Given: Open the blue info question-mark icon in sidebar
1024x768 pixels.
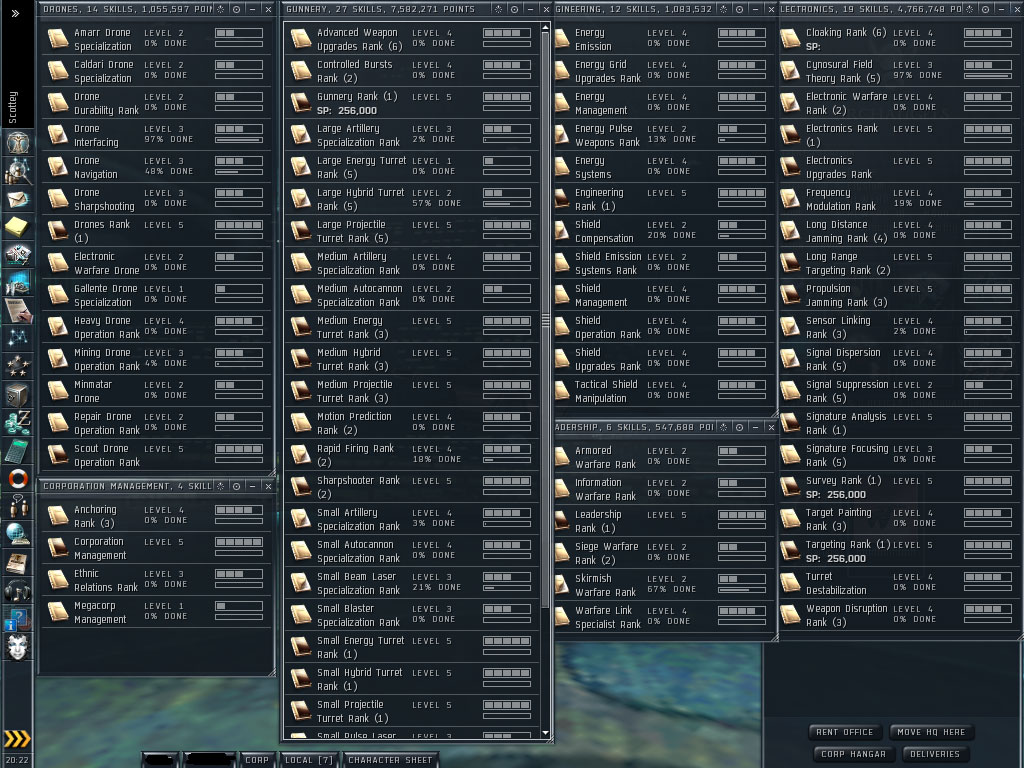Looking at the screenshot, I should coord(16,619).
